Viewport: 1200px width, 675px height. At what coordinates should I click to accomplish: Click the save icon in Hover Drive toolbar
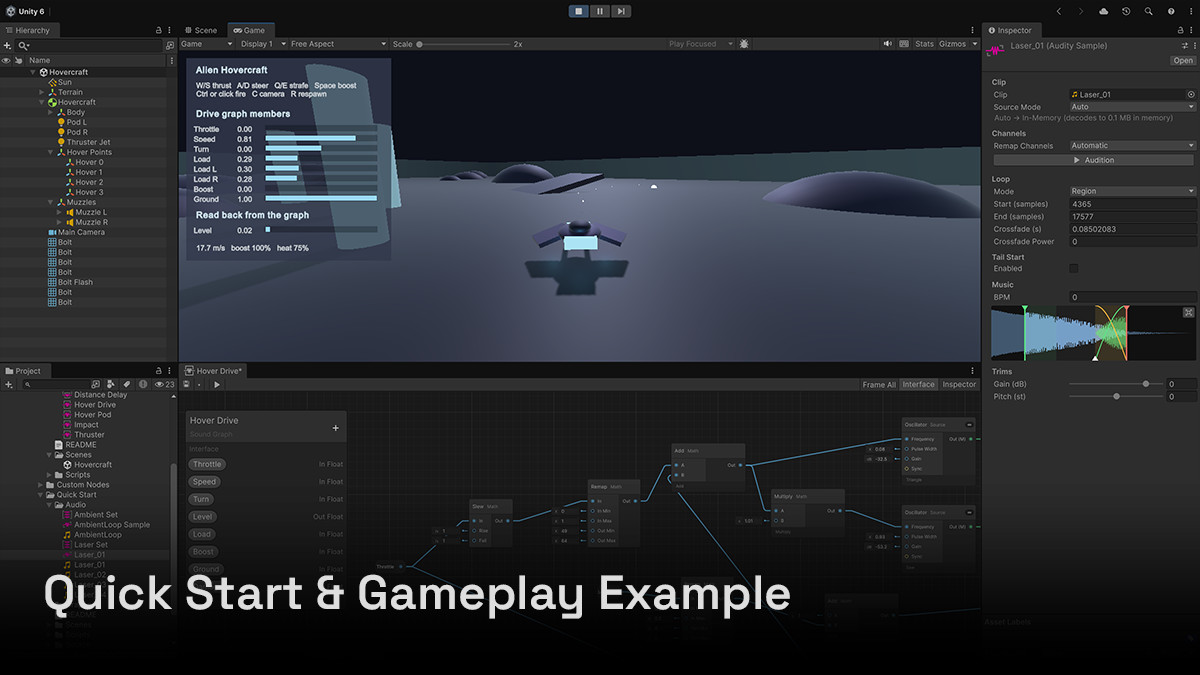click(186, 384)
